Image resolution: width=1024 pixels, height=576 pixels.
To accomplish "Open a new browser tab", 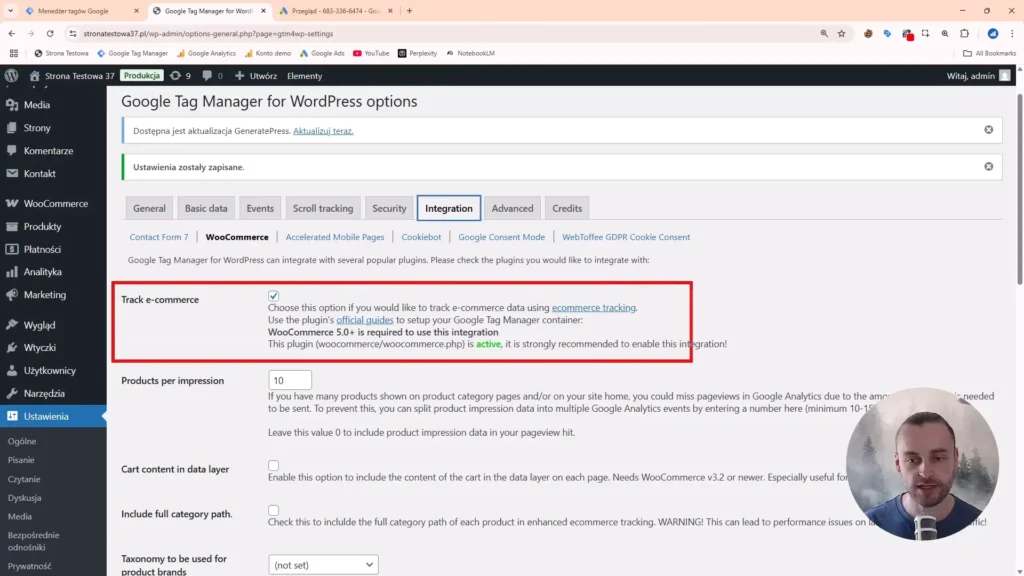I will 409,11.
